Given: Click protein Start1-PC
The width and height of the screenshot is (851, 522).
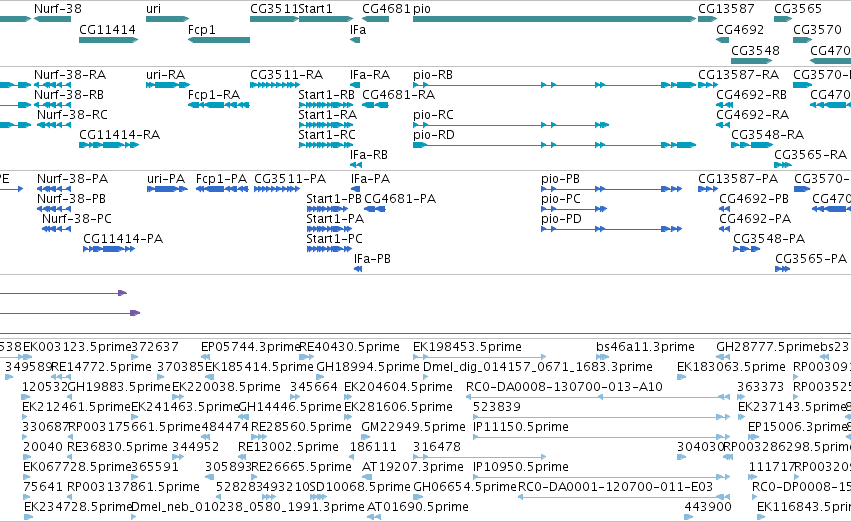Looking at the screenshot, I should (x=334, y=239).
